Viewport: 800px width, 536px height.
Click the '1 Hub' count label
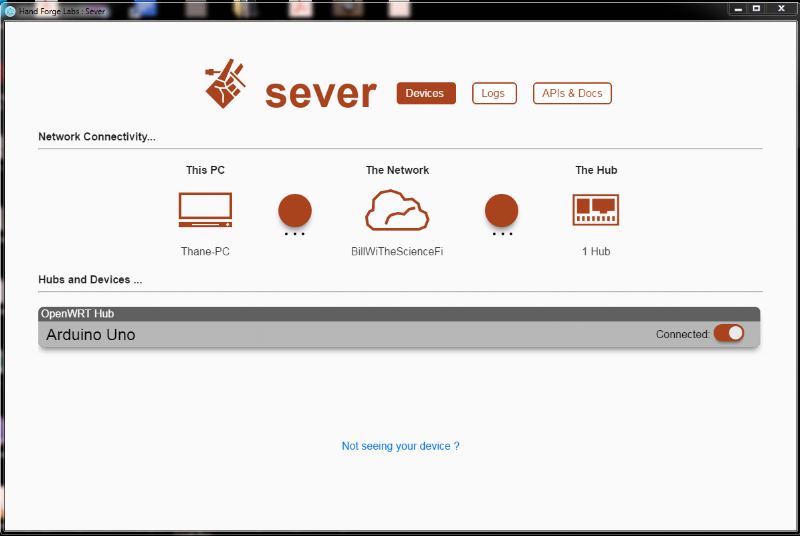coord(596,251)
